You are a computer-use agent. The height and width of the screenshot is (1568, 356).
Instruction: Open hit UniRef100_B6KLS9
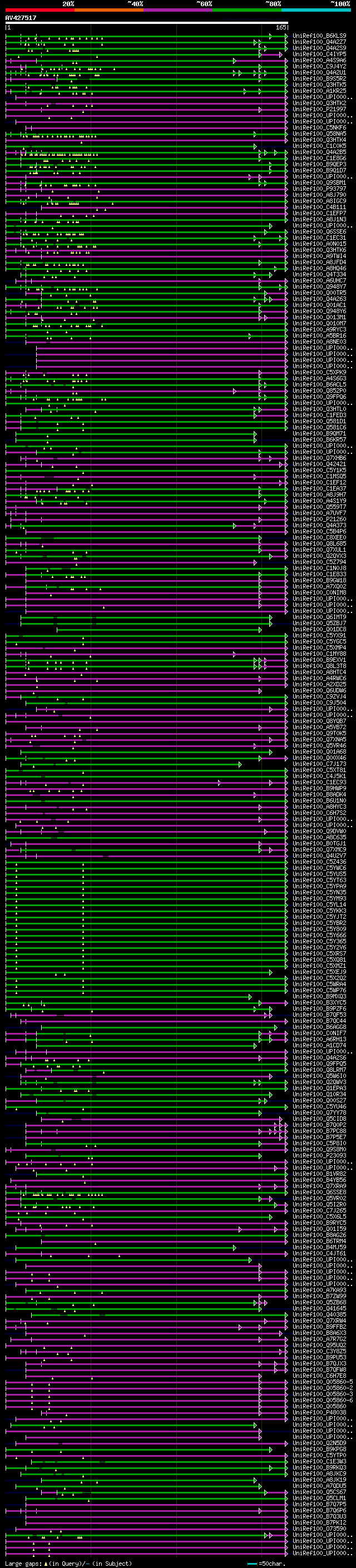pos(319,36)
